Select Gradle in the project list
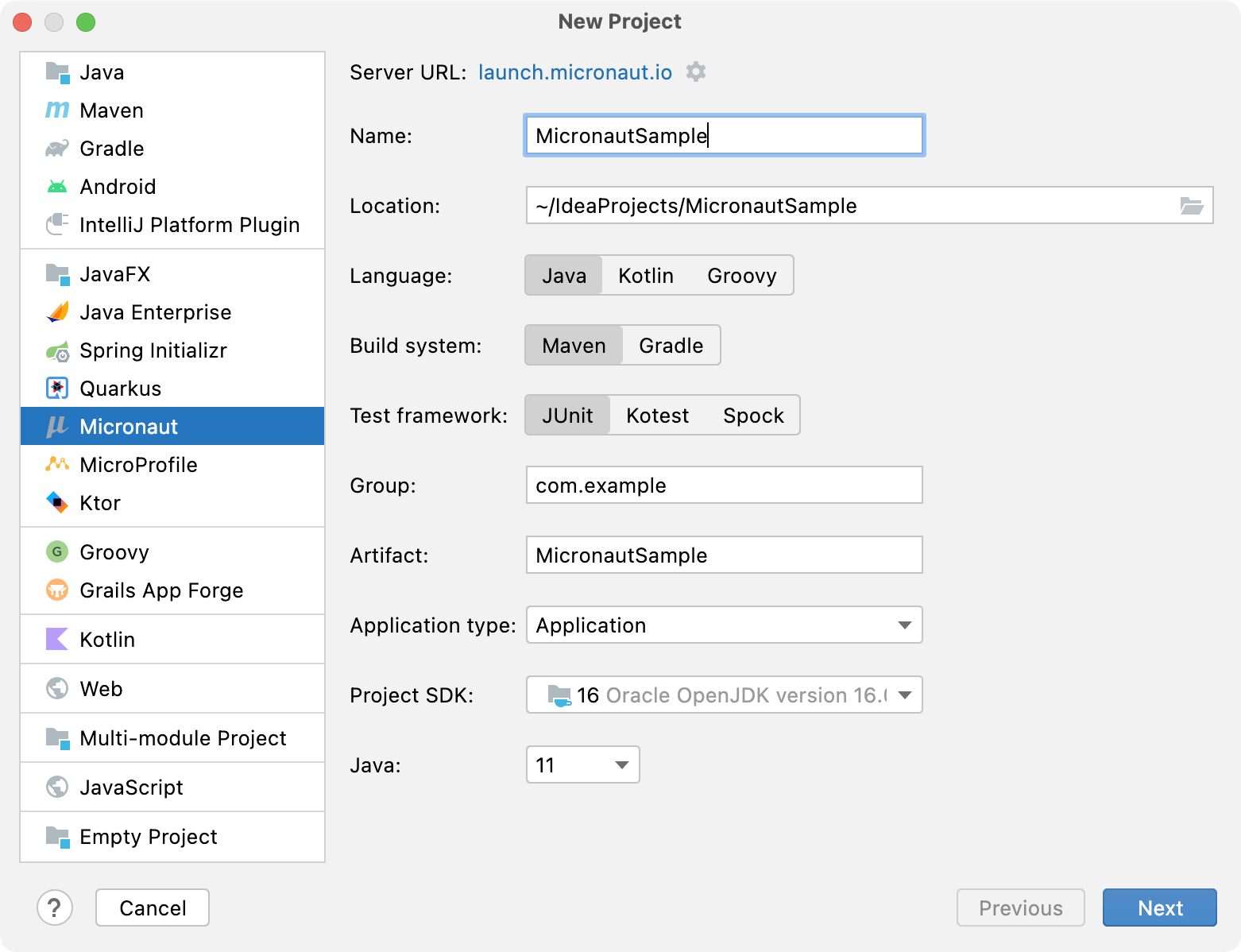1241x952 pixels. 172,149
